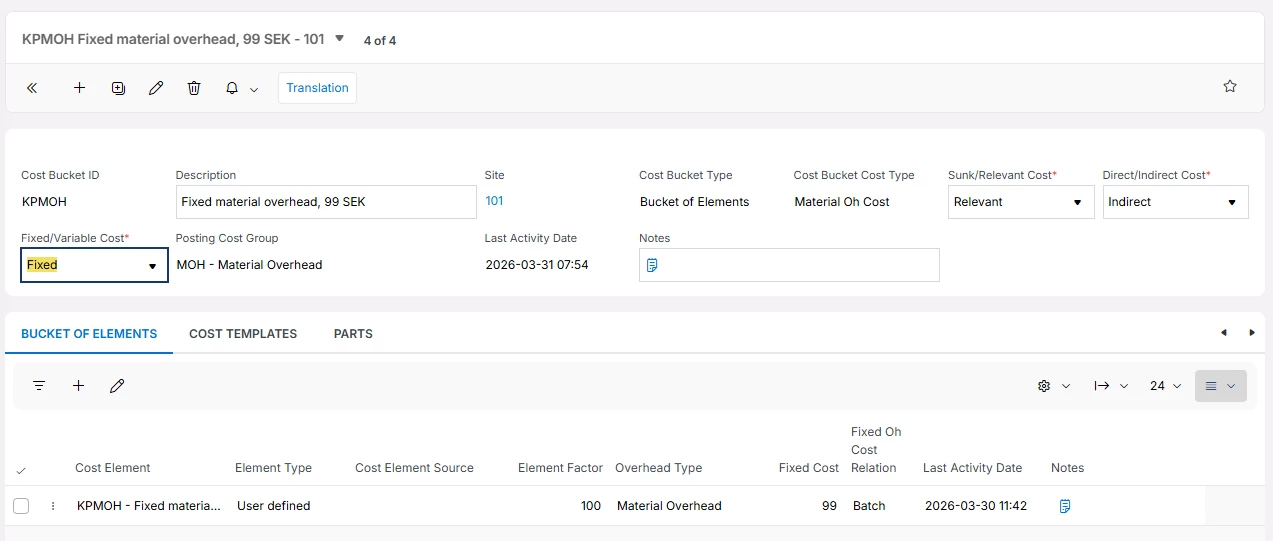Expand the record selector arrow beside title
Viewport: 1273px width, 541px height.
click(x=339, y=39)
